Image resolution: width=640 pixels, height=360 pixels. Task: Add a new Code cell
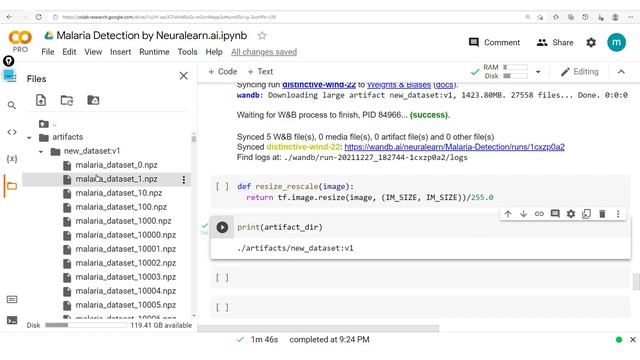coord(222,71)
